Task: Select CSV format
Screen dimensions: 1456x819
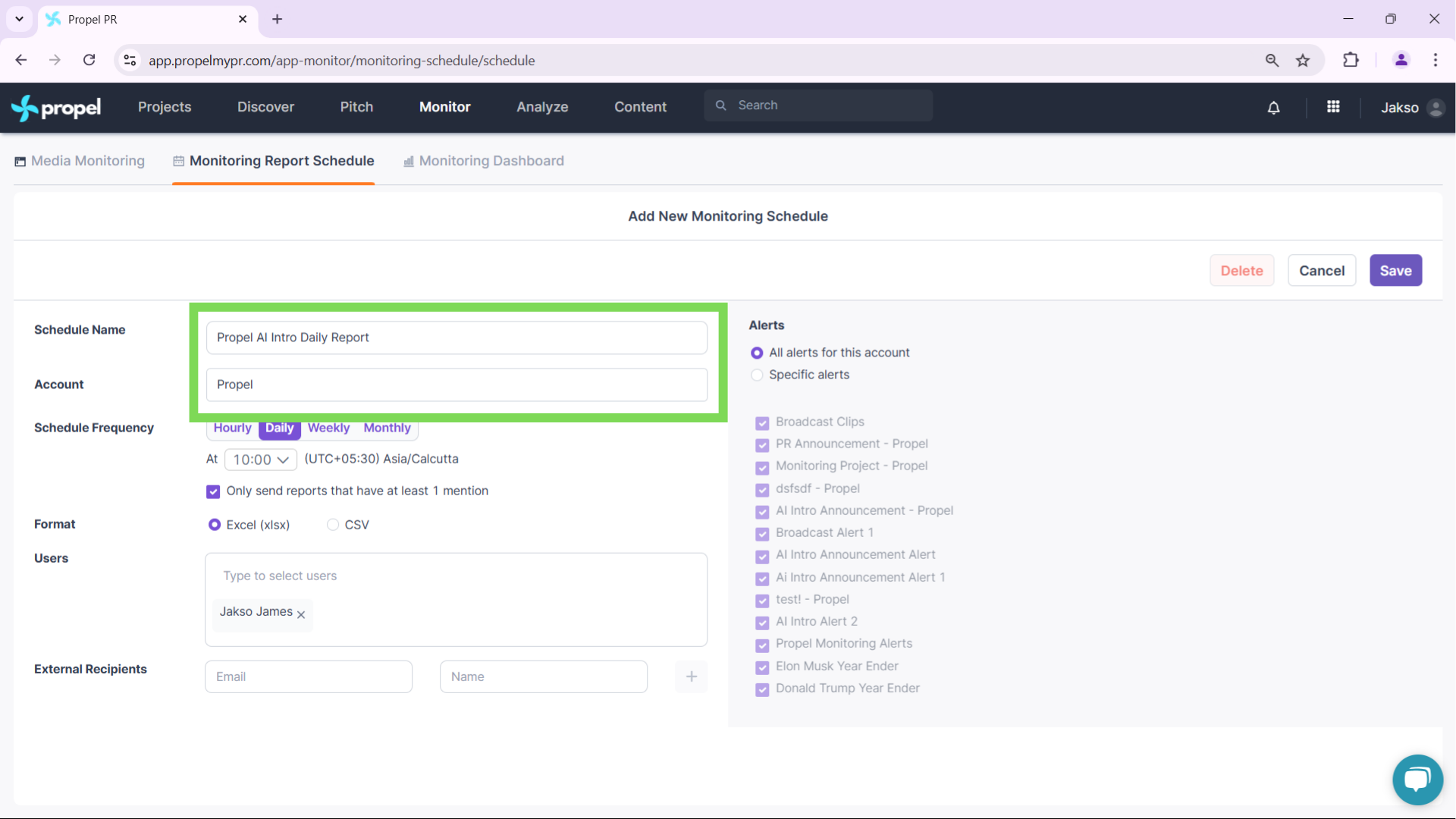Action: [332, 525]
